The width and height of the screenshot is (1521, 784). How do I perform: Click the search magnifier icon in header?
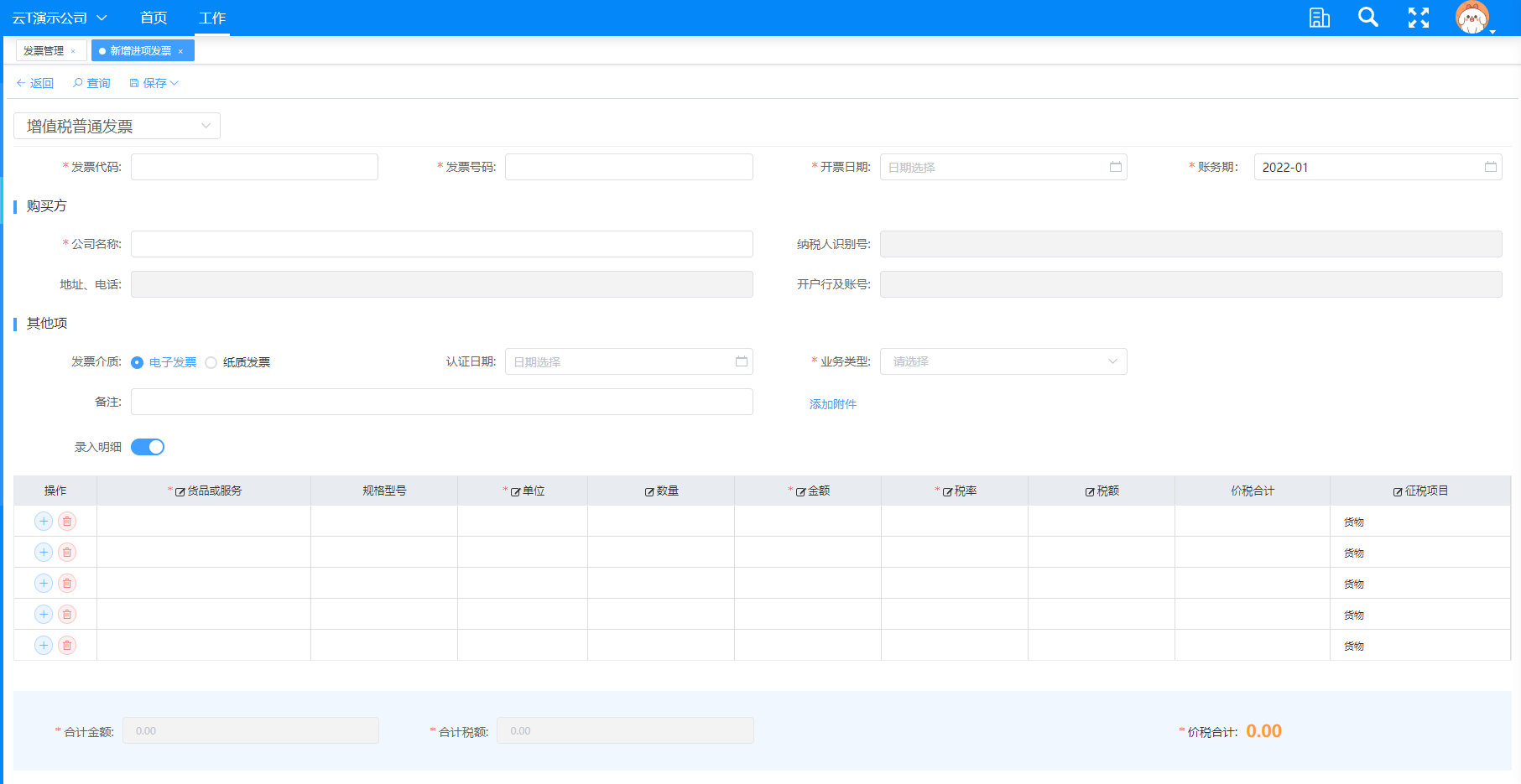pyautogui.click(x=1368, y=18)
